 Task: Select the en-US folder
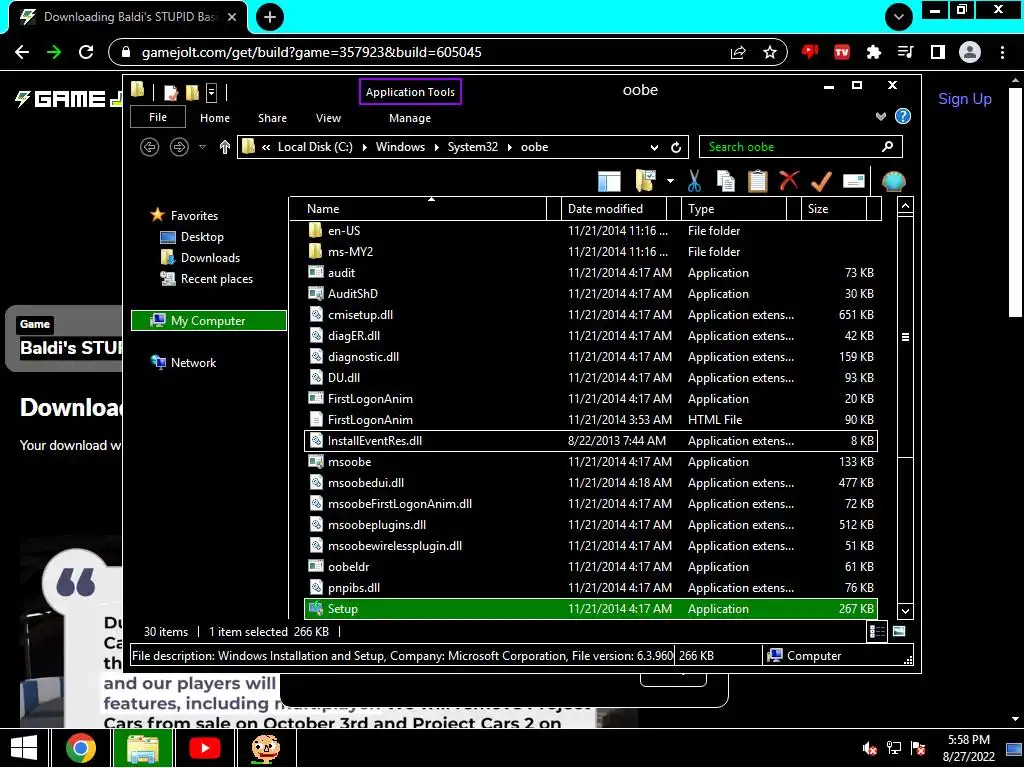[591, 231]
